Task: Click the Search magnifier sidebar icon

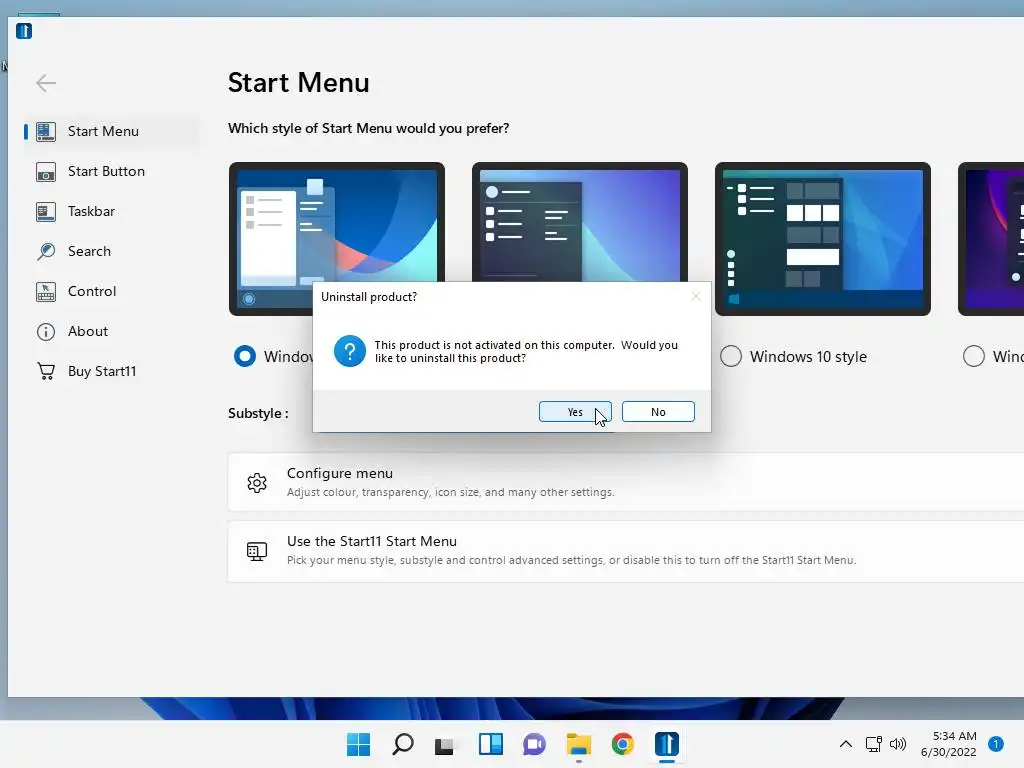Action: tap(46, 251)
